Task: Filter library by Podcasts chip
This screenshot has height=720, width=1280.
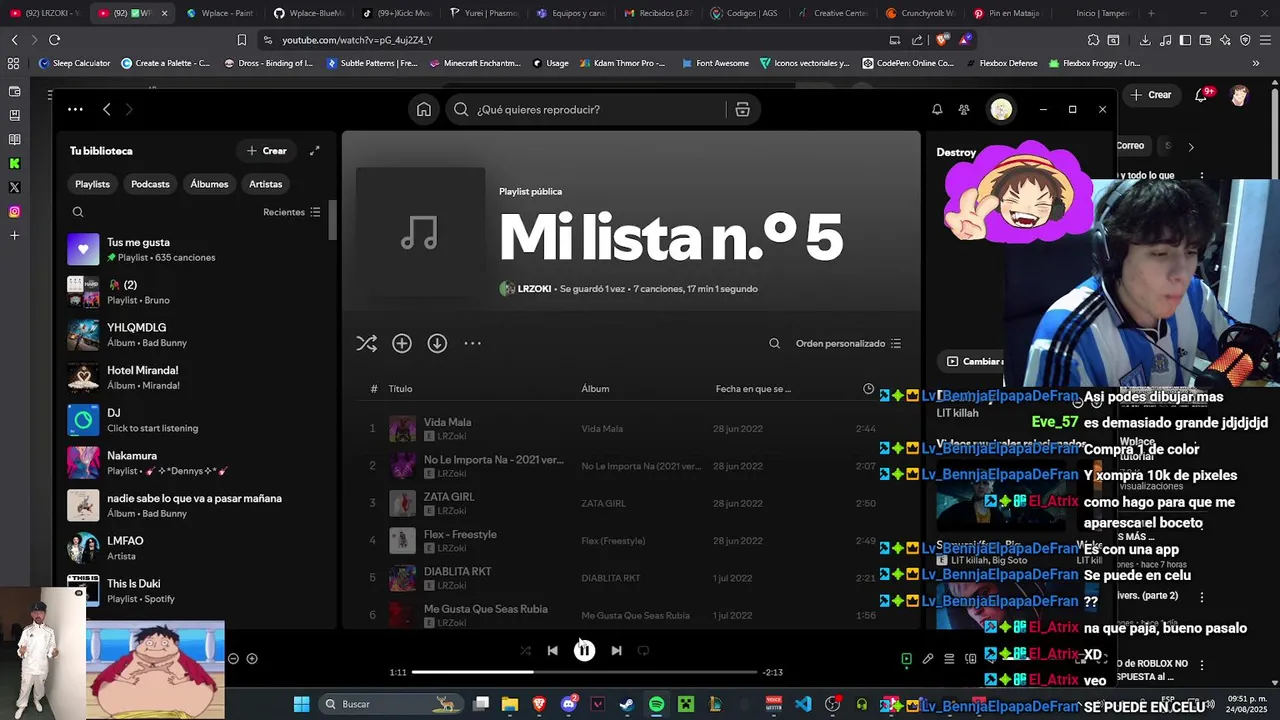Action: click(x=150, y=184)
